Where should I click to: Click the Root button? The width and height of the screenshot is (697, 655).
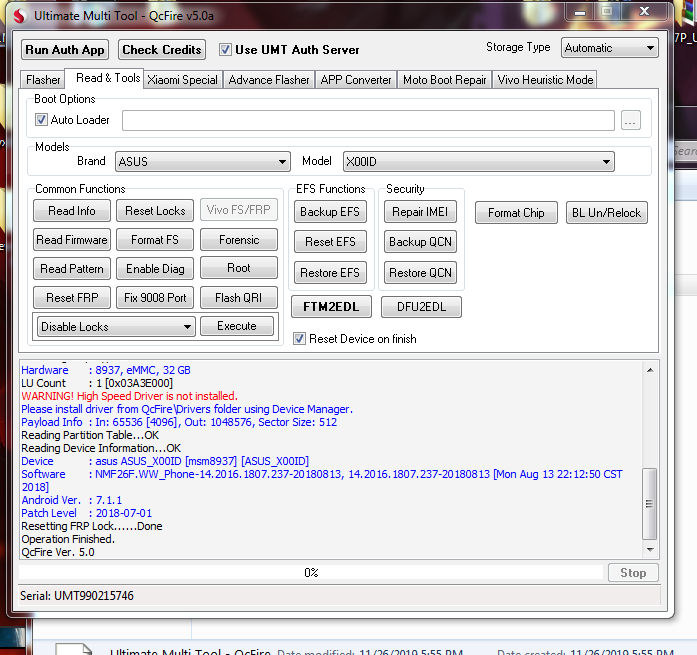[239, 268]
